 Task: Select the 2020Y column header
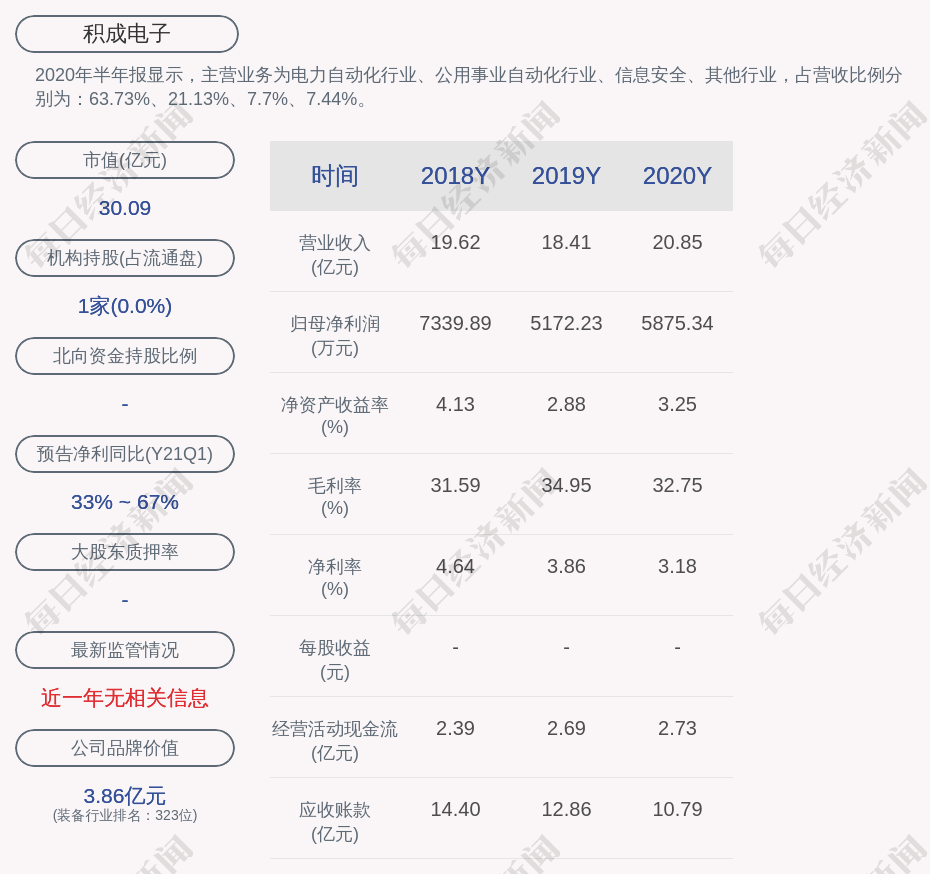(677, 176)
